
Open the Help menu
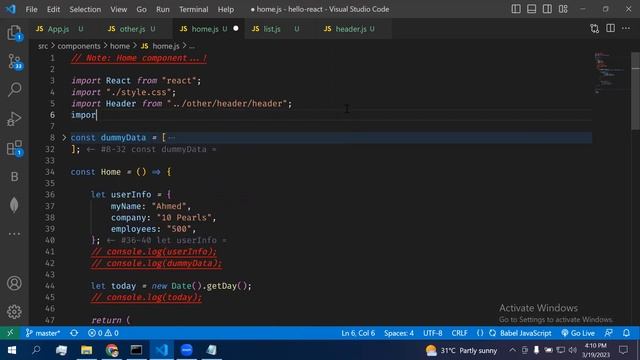(226, 9)
